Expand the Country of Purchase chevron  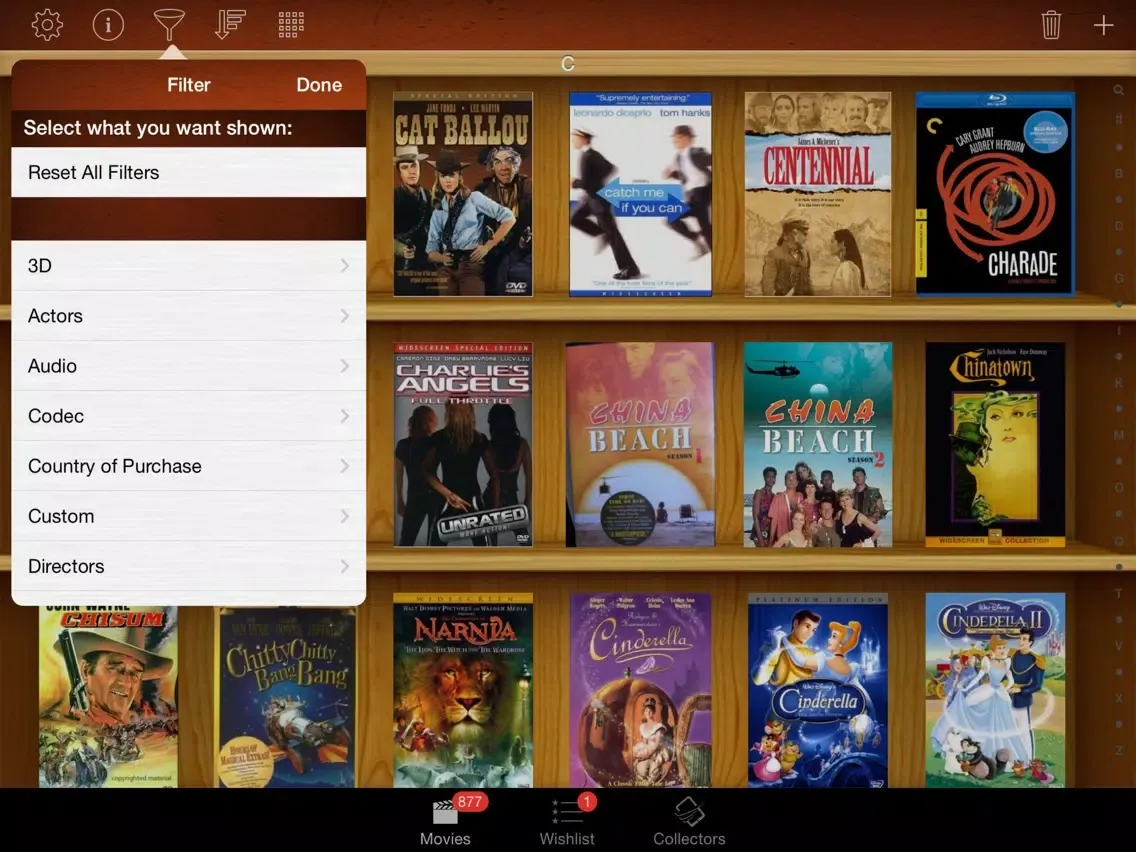click(x=345, y=466)
